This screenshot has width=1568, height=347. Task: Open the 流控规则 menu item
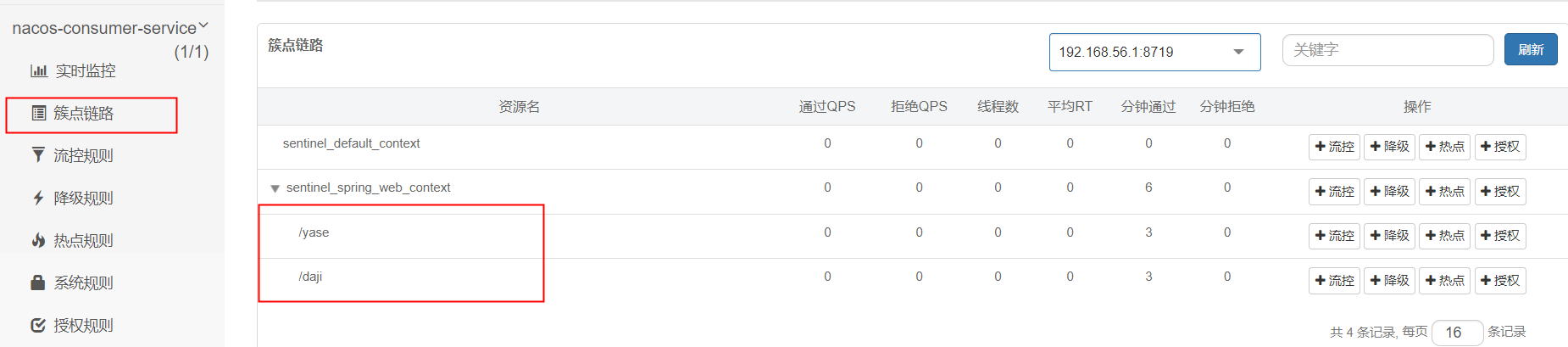[83, 155]
